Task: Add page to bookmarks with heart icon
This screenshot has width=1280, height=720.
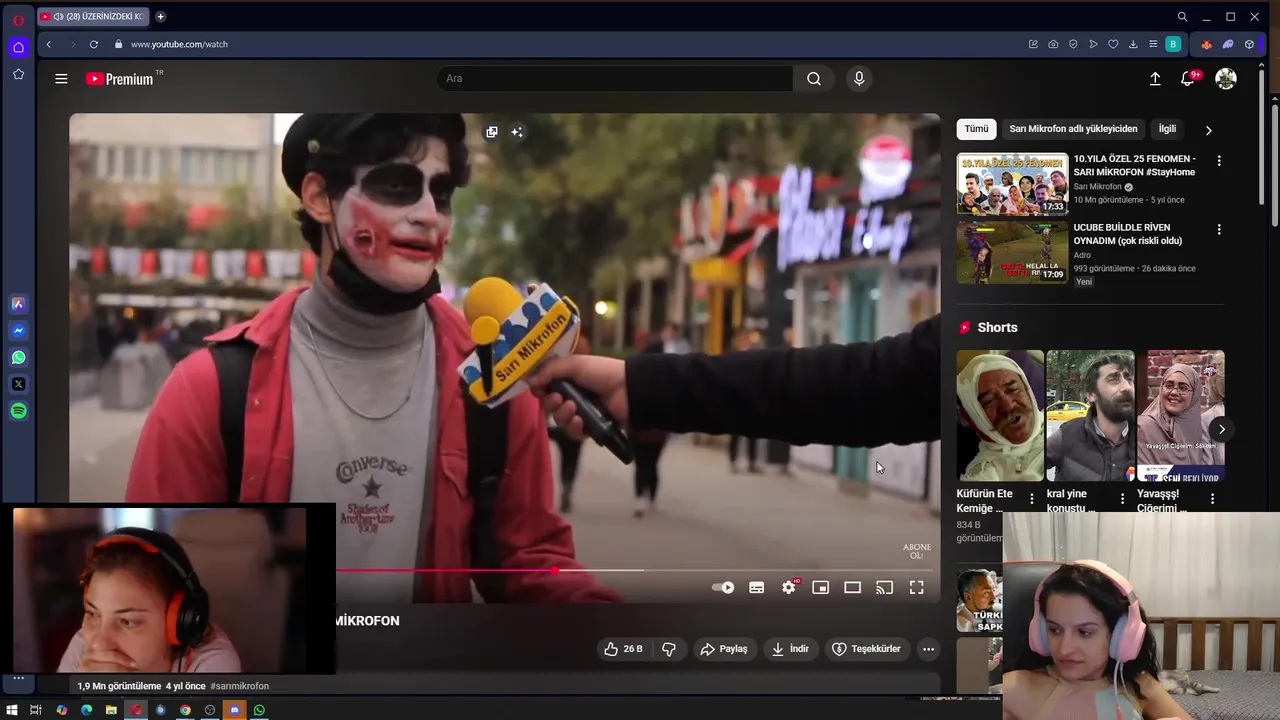Action: tap(1113, 44)
